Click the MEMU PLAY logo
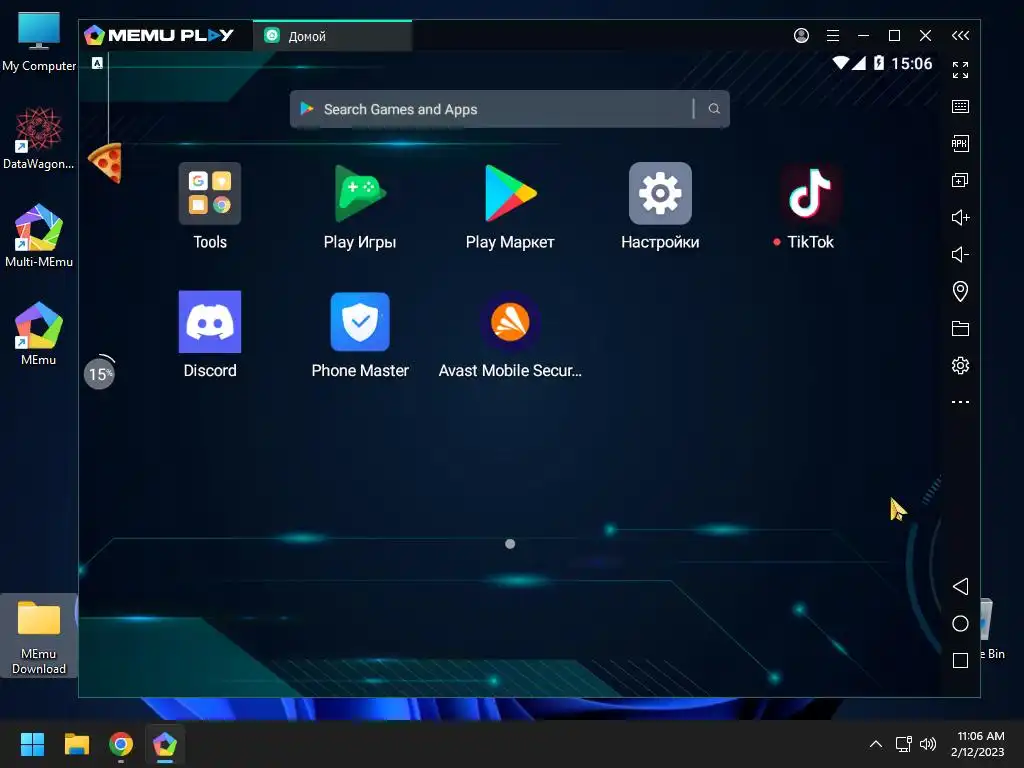The image size is (1024, 768). 159,35
